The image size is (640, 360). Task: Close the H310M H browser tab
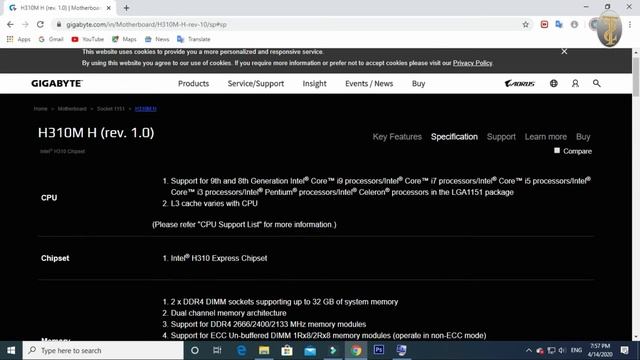(x=109, y=8)
